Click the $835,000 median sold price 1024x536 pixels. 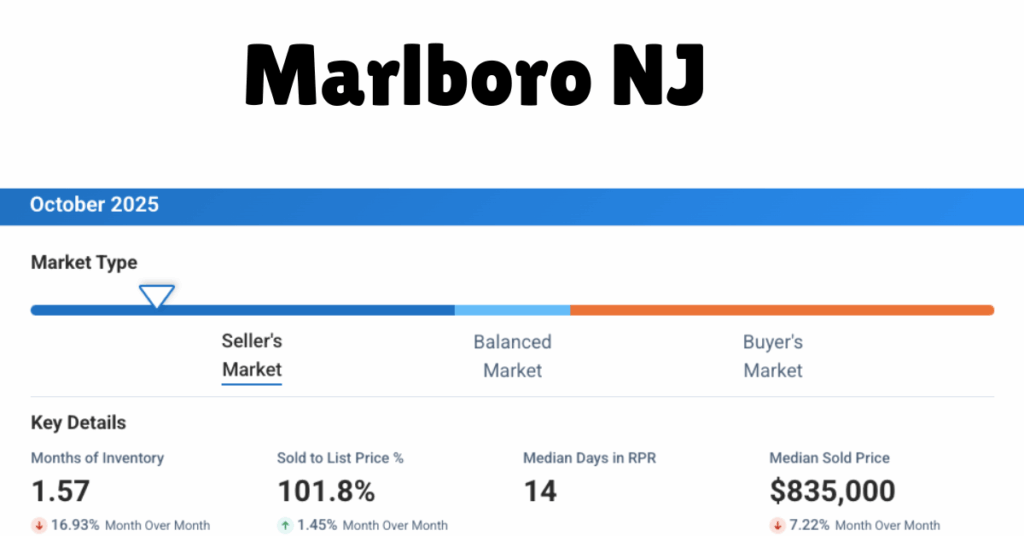pos(832,491)
